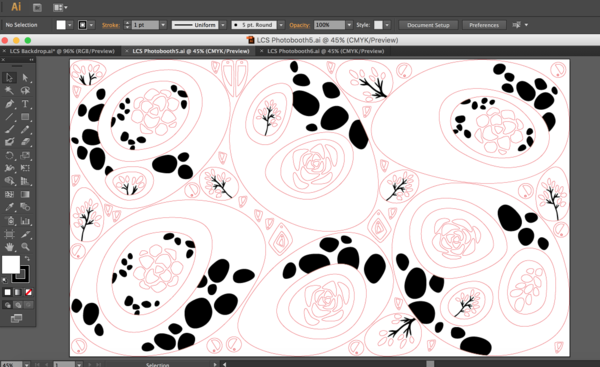The width and height of the screenshot is (600, 367).
Task: Select the Artboard tool
Action: point(9,234)
